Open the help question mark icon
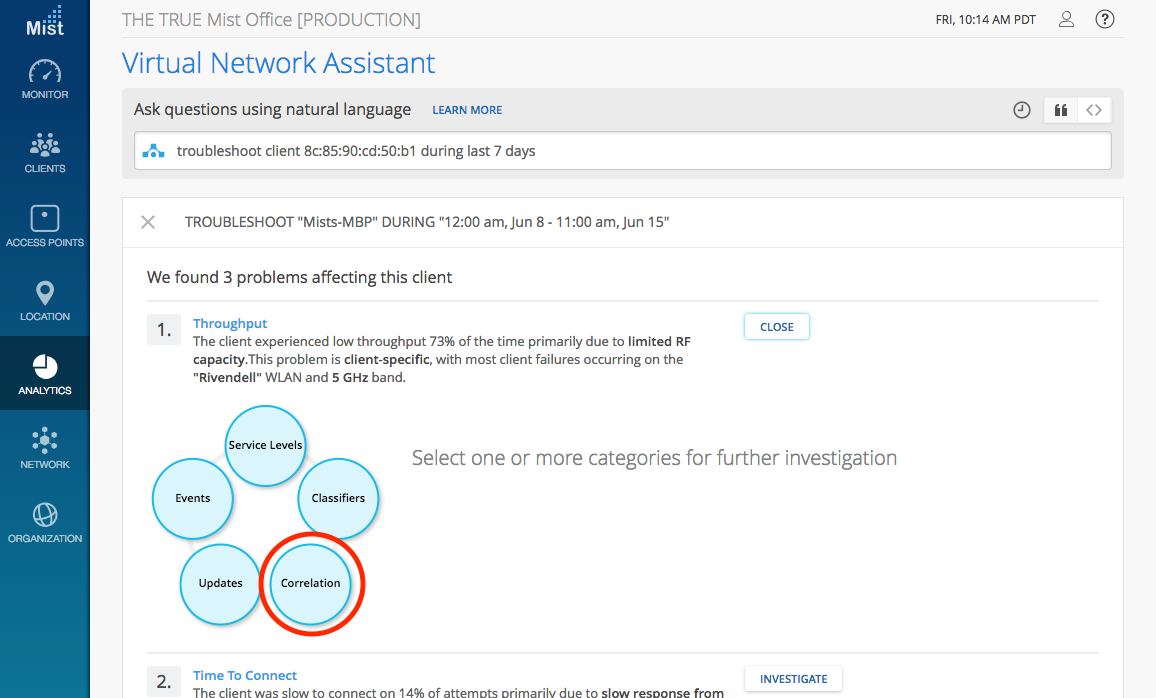Screen dimensions: 1156x698 click(x=1104, y=19)
